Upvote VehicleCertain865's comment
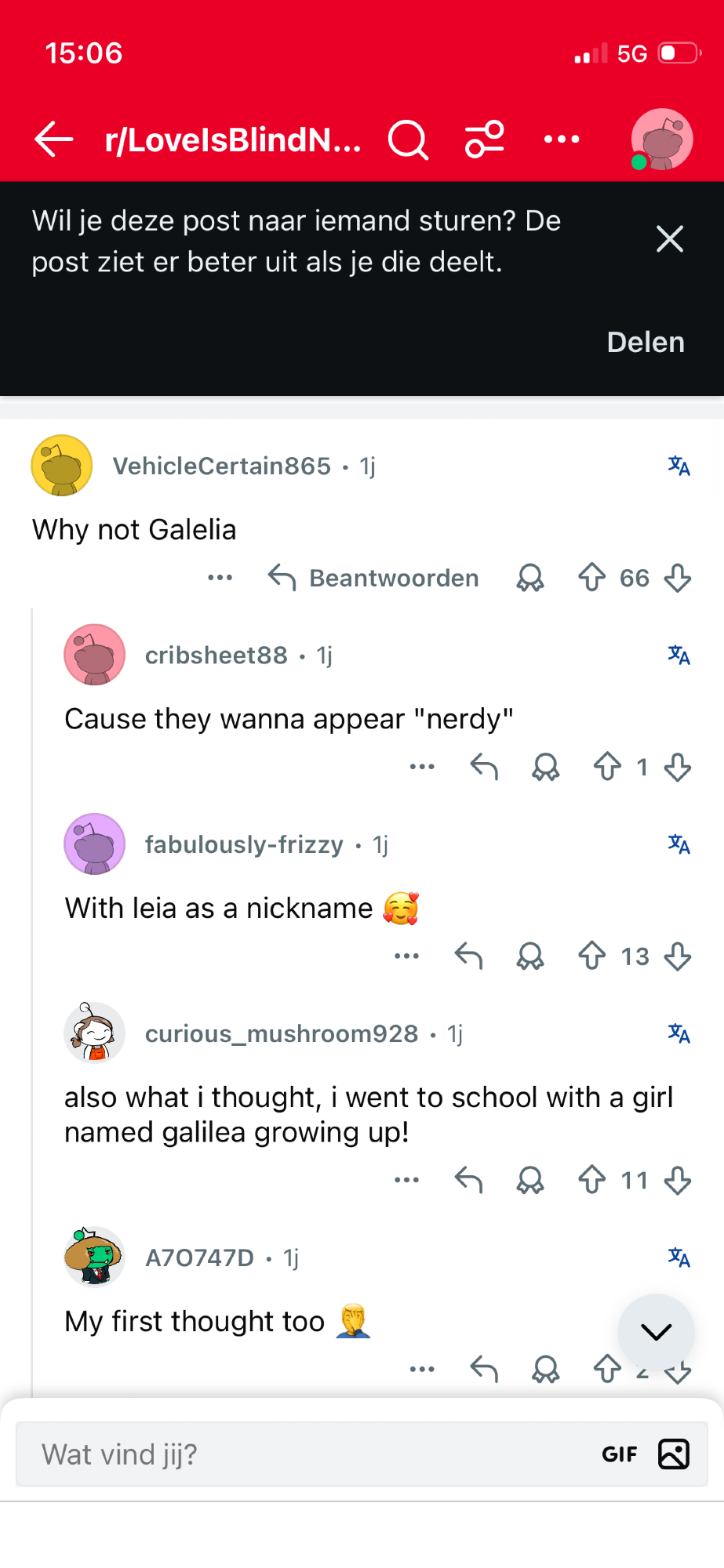The height and width of the screenshot is (1568, 724). (x=592, y=578)
